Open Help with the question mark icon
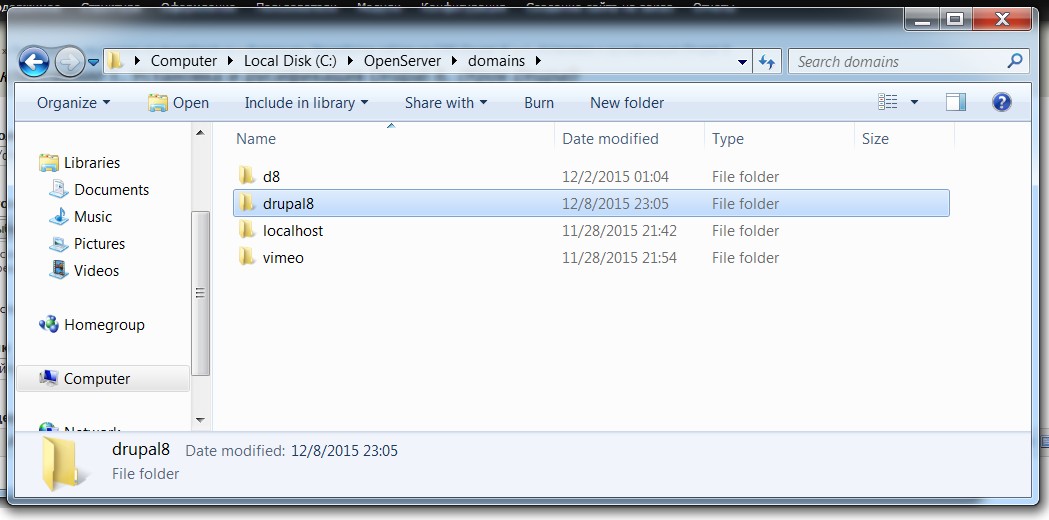This screenshot has height=520, width=1049. point(1002,102)
